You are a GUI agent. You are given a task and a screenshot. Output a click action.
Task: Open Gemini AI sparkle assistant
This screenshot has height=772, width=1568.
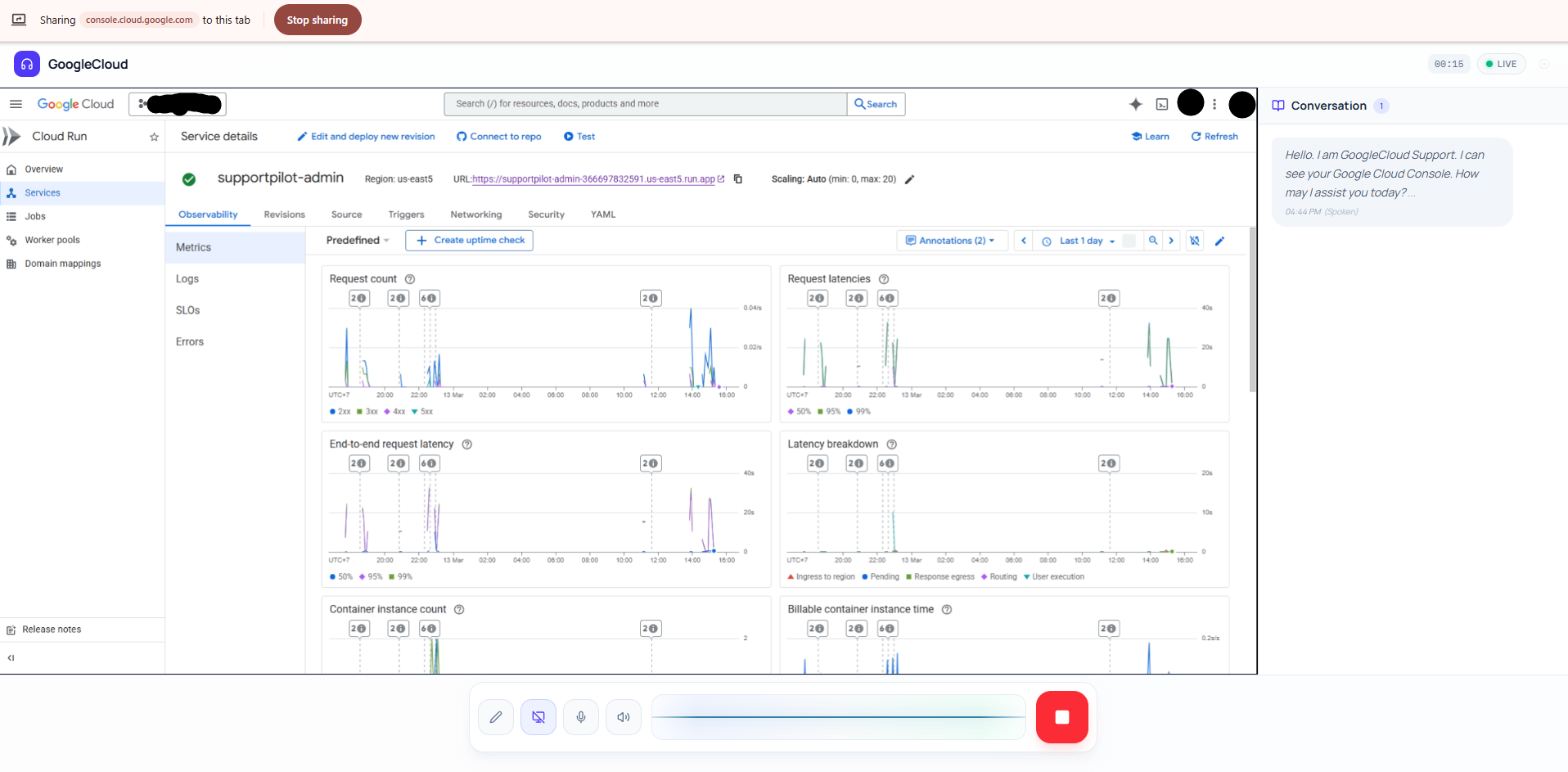tap(1136, 104)
